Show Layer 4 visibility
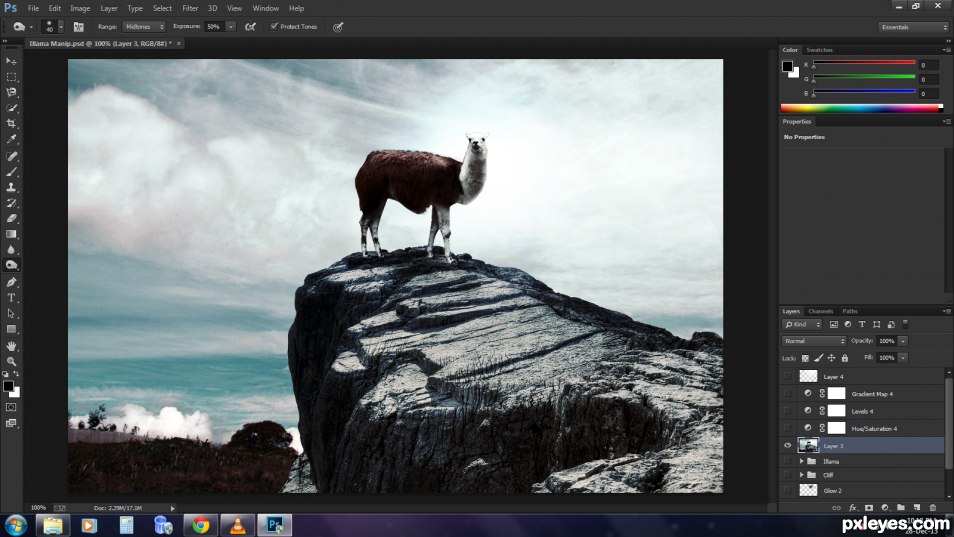This screenshot has height=537, width=954. pyautogui.click(x=787, y=376)
